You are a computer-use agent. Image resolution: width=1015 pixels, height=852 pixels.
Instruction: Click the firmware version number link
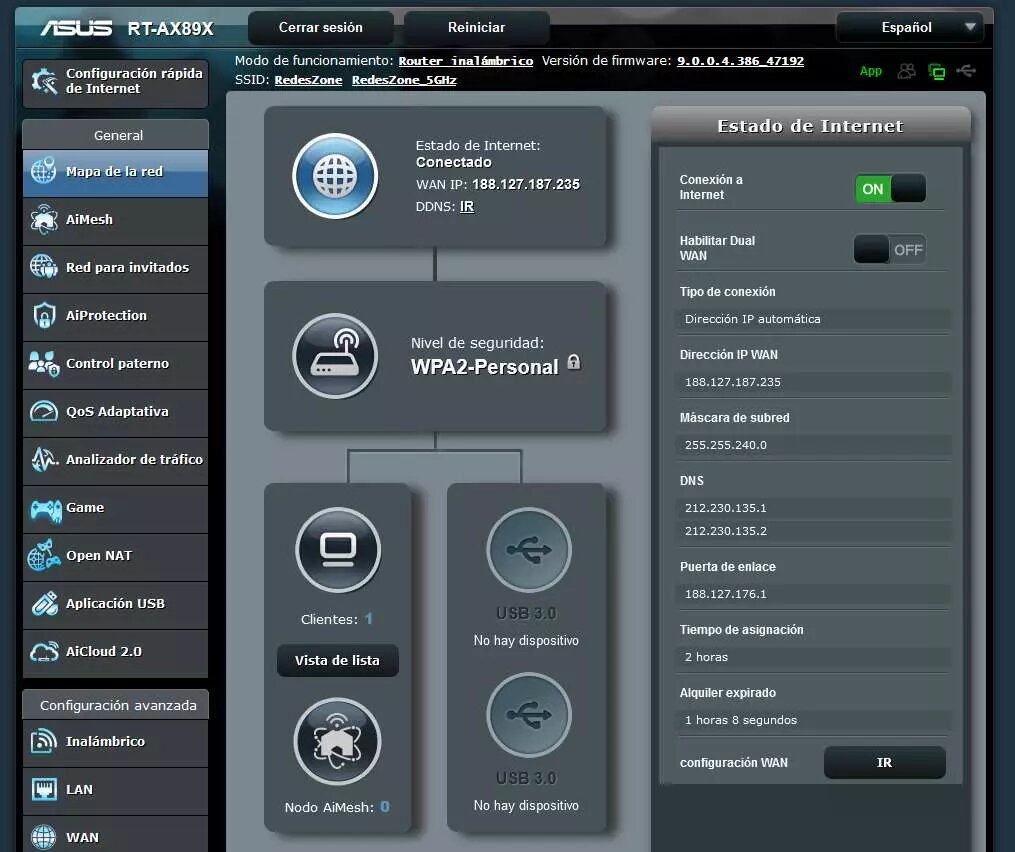pyautogui.click(x=740, y=61)
